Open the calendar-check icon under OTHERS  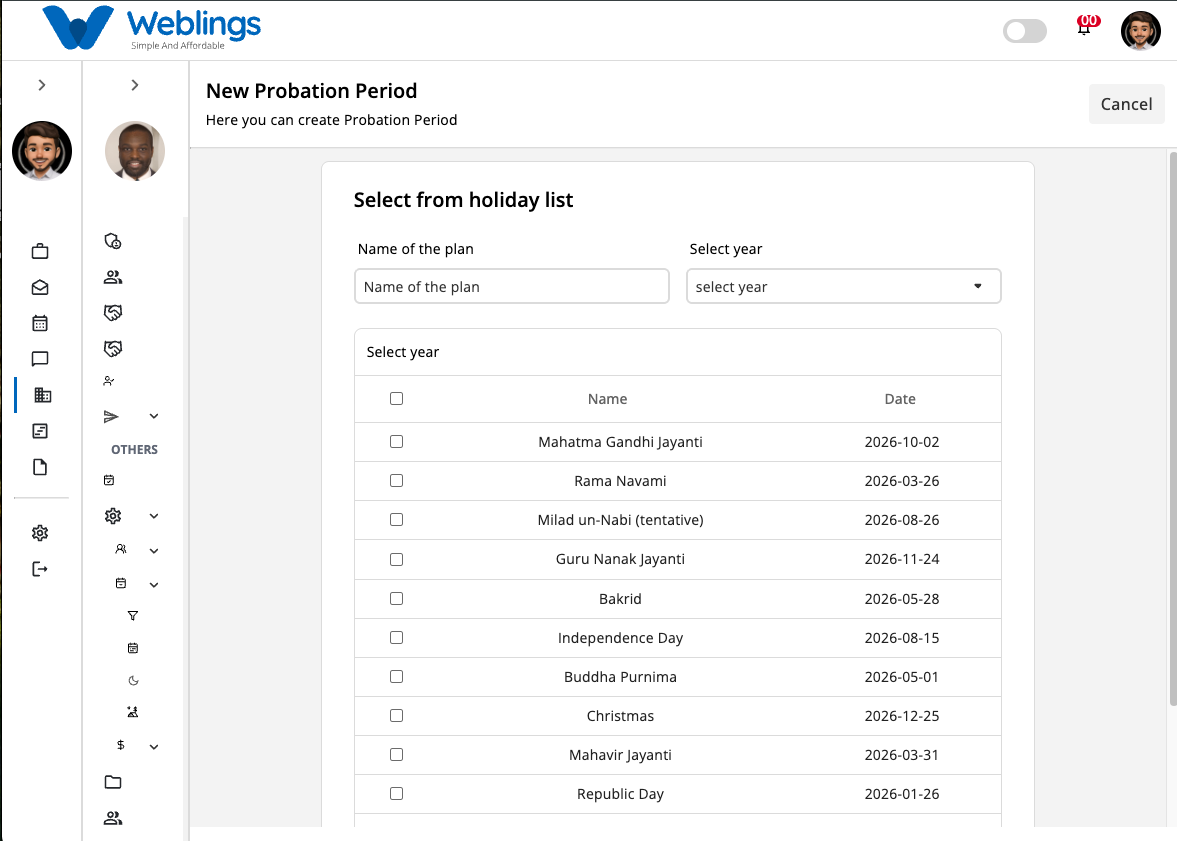(109, 480)
